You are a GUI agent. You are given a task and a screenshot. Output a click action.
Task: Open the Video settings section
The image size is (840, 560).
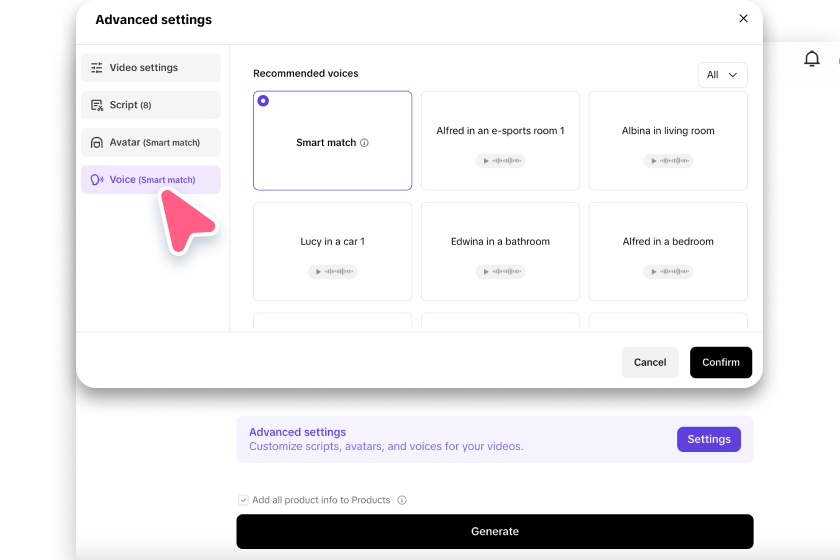click(151, 68)
